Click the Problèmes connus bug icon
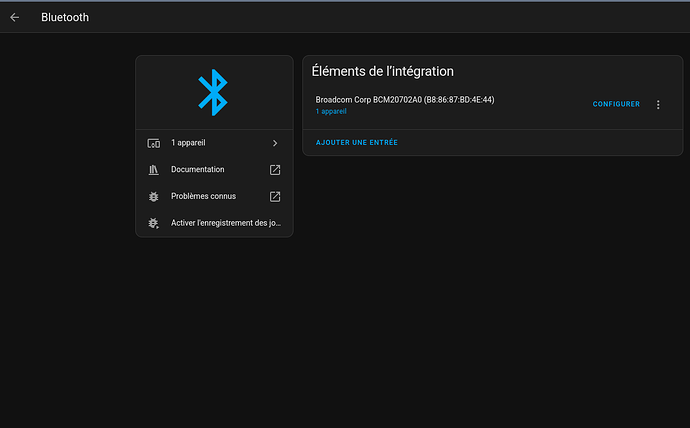Screen dimensions: 690x428 (154, 197)
